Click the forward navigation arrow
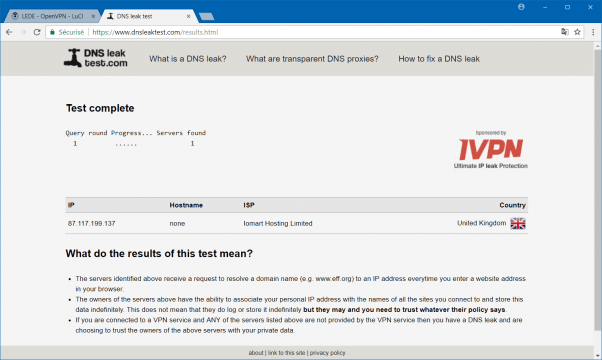The height and width of the screenshot is (360, 602). 23,32
